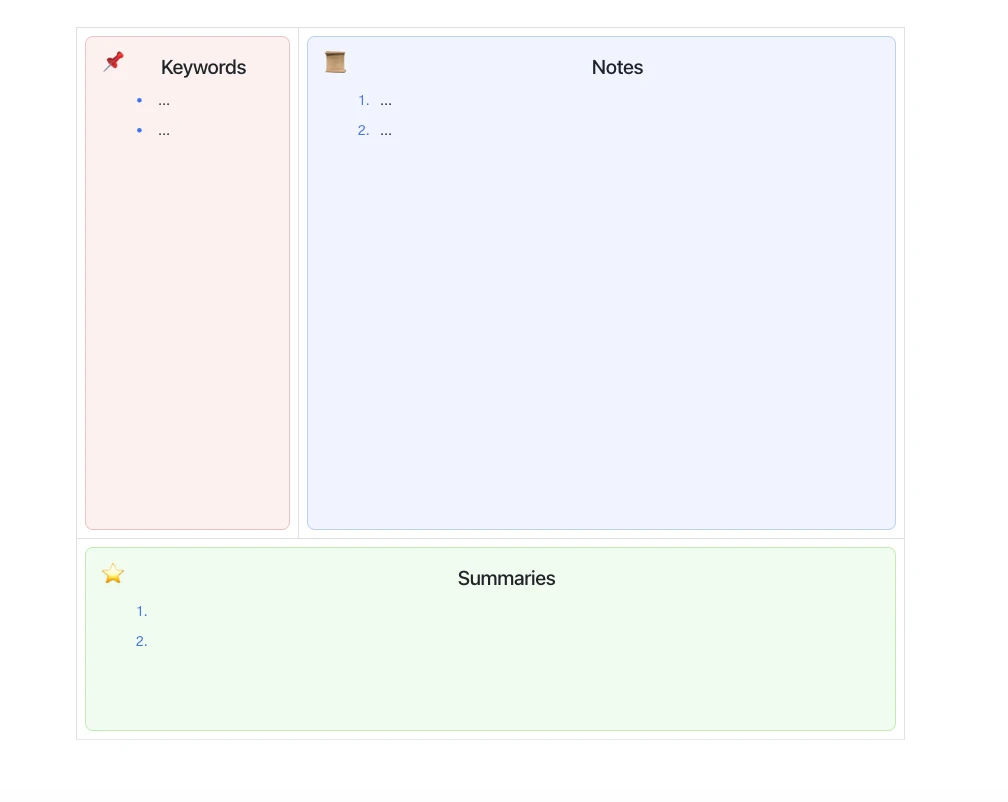The image size is (1008, 802).
Task: Click the first Keywords bullet item
Action: coord(164,101)
